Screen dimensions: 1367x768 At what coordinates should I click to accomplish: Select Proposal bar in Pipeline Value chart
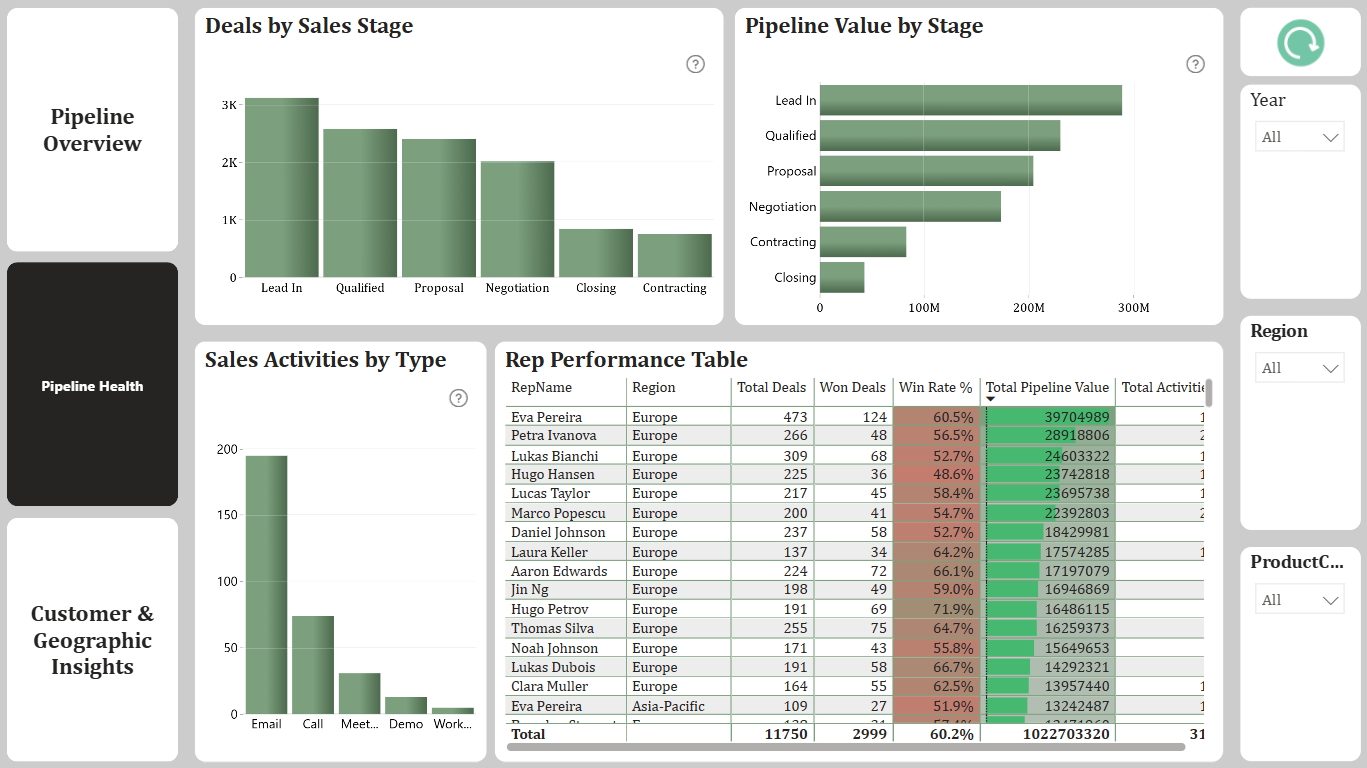coord(926,171)
